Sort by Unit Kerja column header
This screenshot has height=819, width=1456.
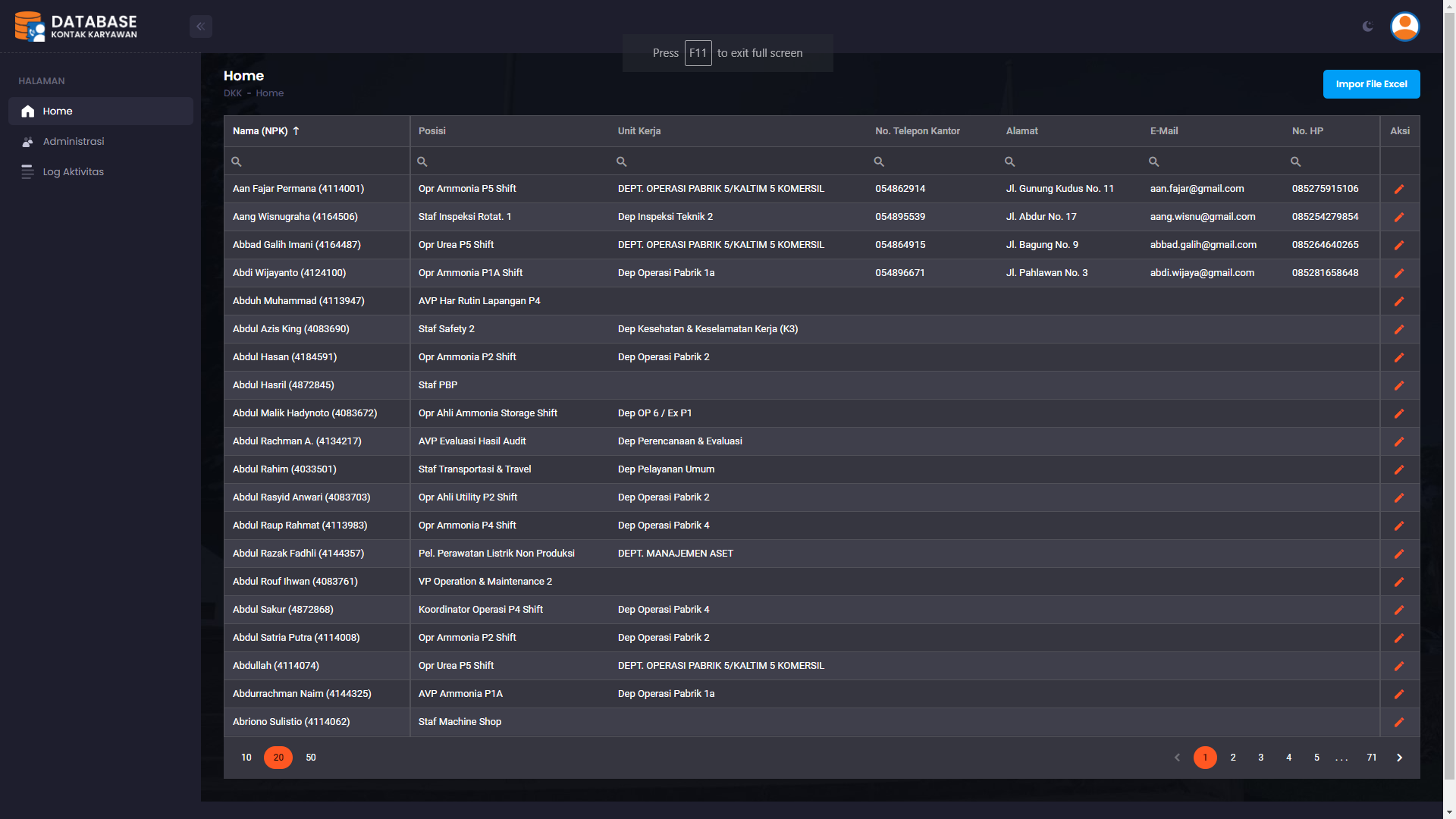pyautogui.click(x=739, y=131)
